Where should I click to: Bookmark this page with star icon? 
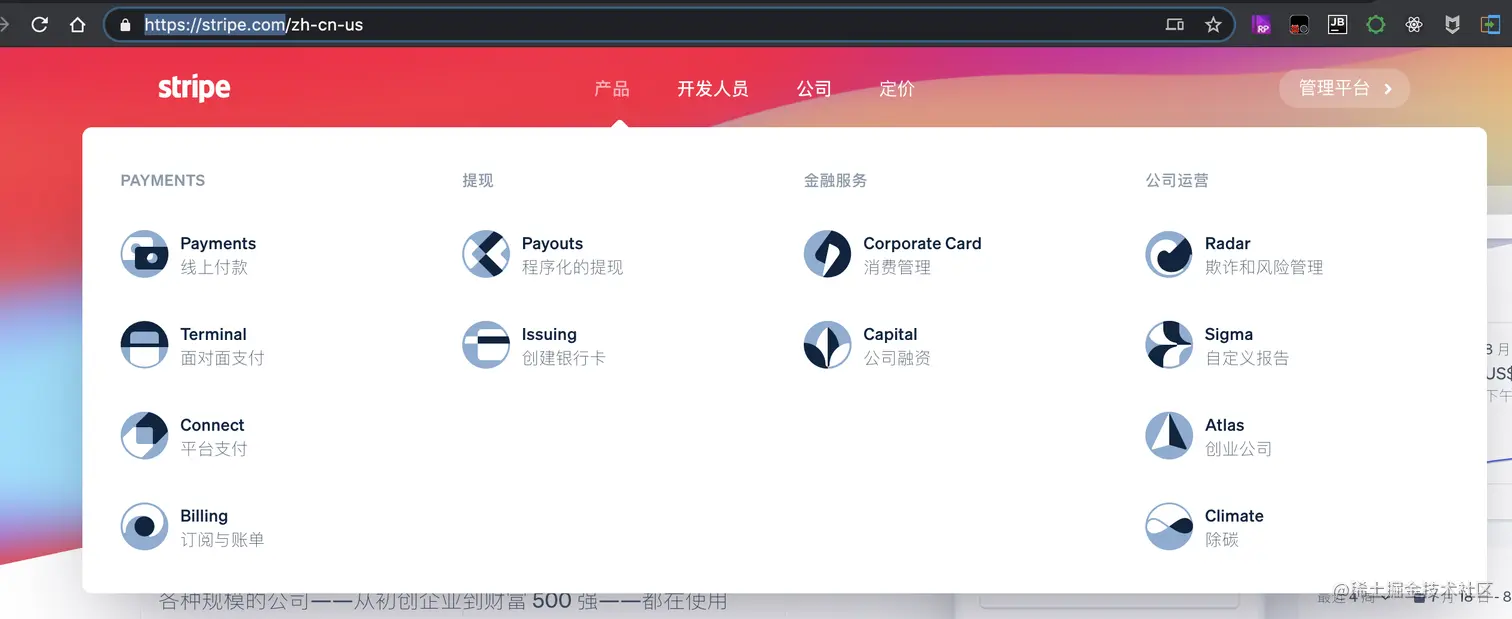[x=1213, y=25]
